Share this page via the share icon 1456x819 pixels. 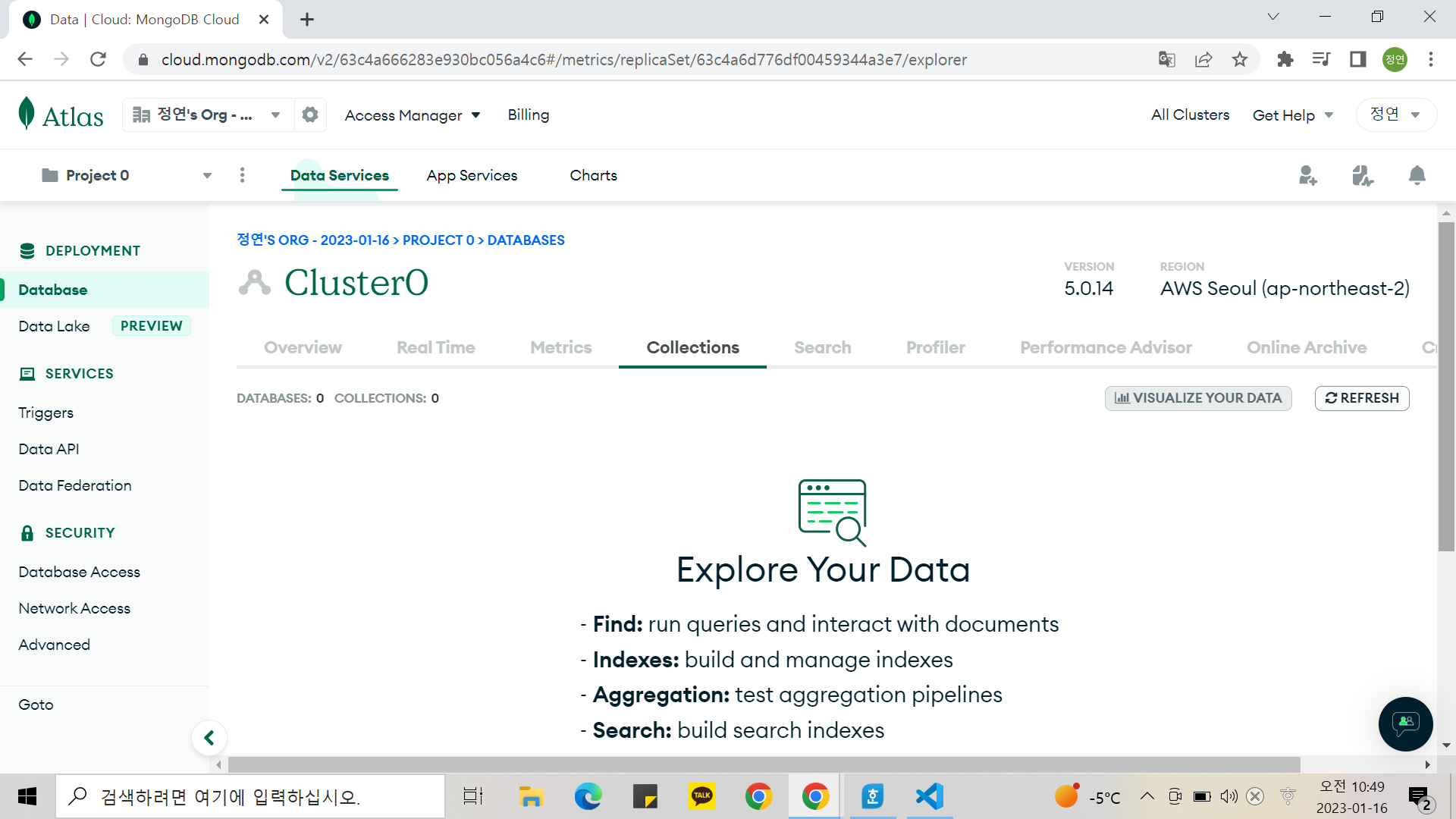point(1203,59)
